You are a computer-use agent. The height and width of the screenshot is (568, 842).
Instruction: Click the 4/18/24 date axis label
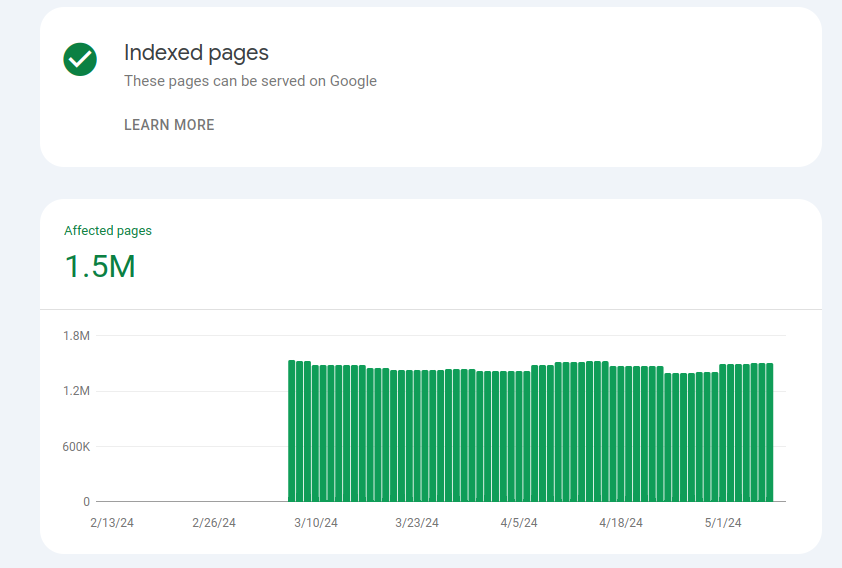coord(621,523)
